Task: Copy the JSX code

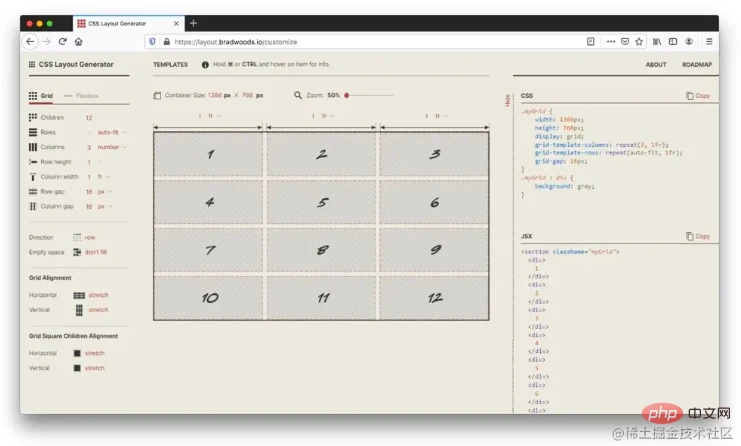Action: (x=698, y=236)
